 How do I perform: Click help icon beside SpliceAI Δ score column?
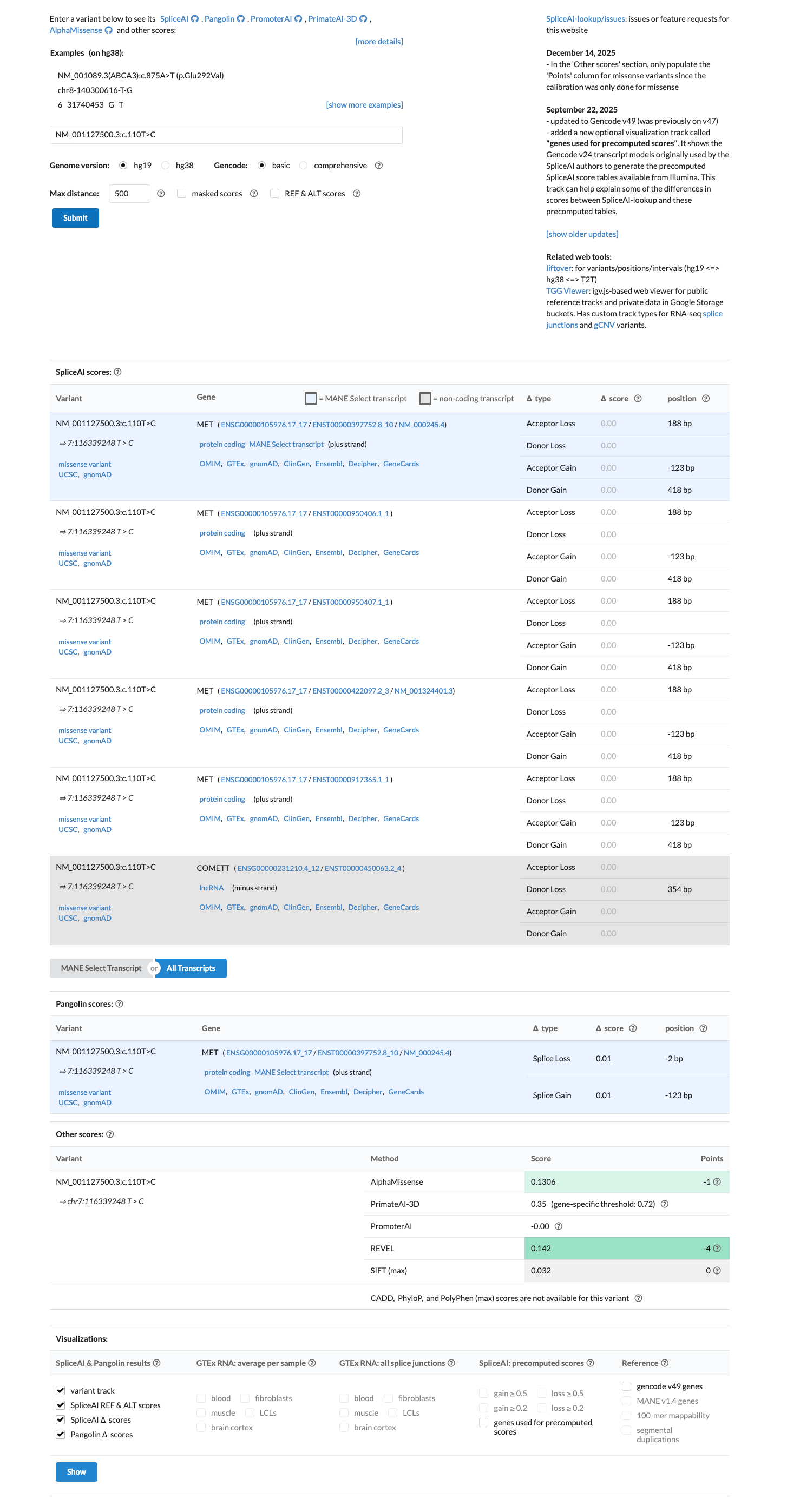click(638, 399)
